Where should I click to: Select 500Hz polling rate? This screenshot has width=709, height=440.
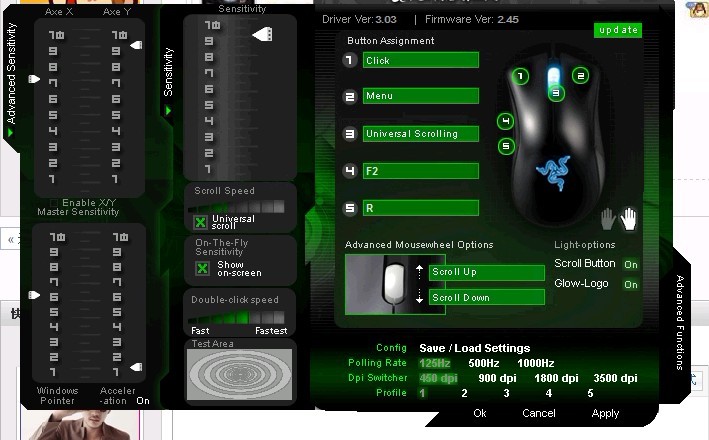(483, 363)
